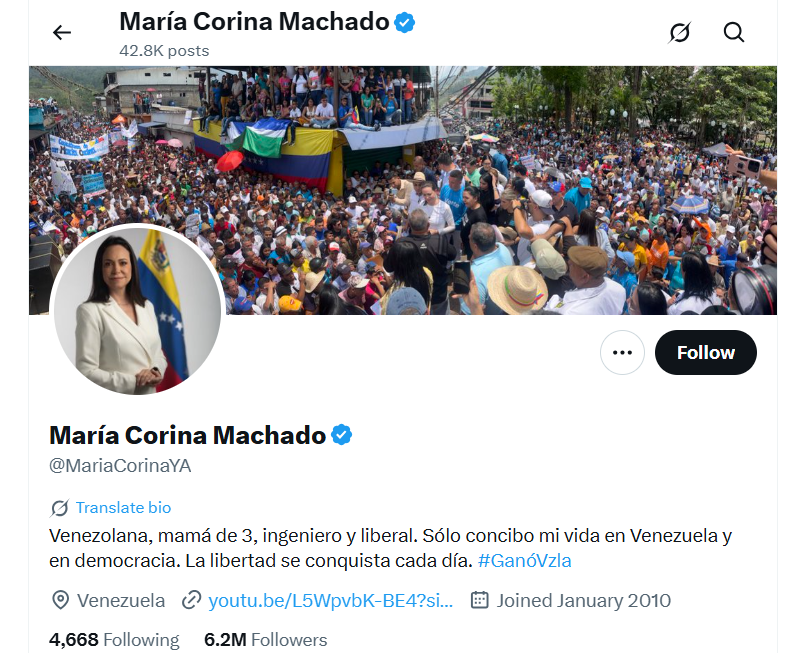Go back using the left arrow
The height and width of the screenshot is (653, 803).
point(62,33)
